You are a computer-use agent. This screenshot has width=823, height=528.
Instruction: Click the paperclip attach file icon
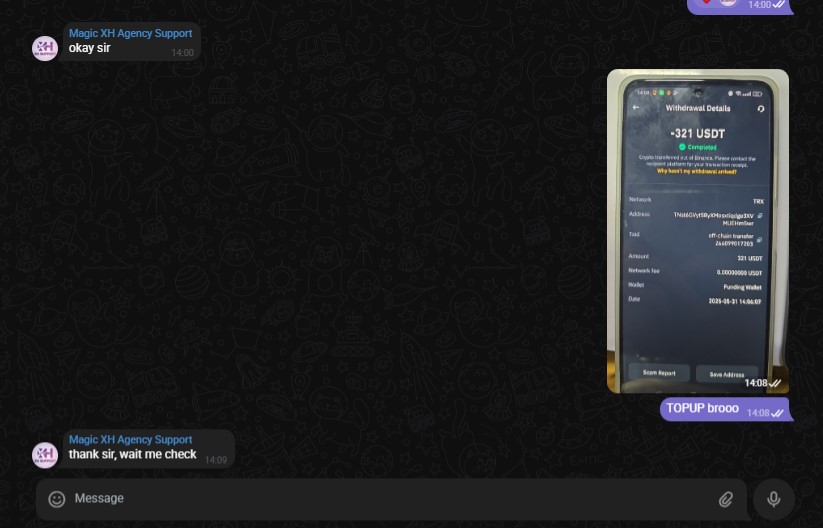726,499
